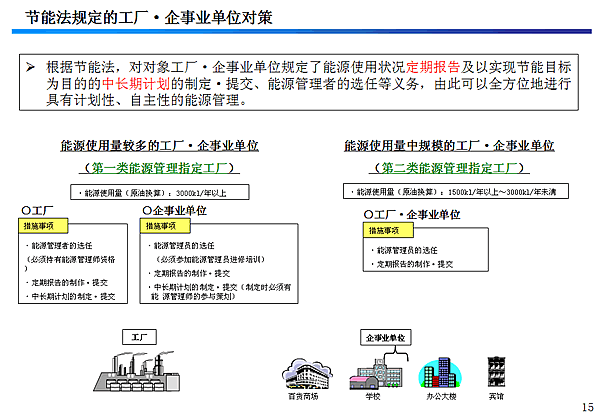Click 中长期计划的制定・提交 in factory box
Screen dimensions: 600x415
pos(73,296)
